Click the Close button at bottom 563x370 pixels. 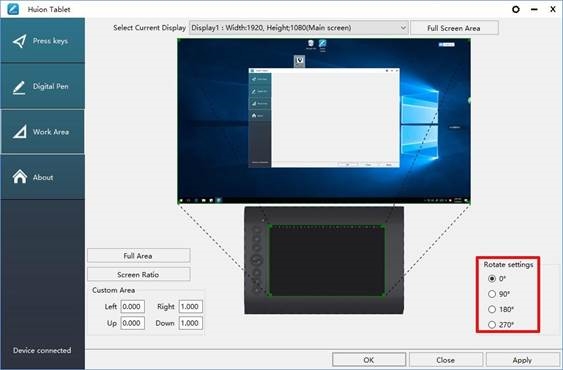[445, 360]
